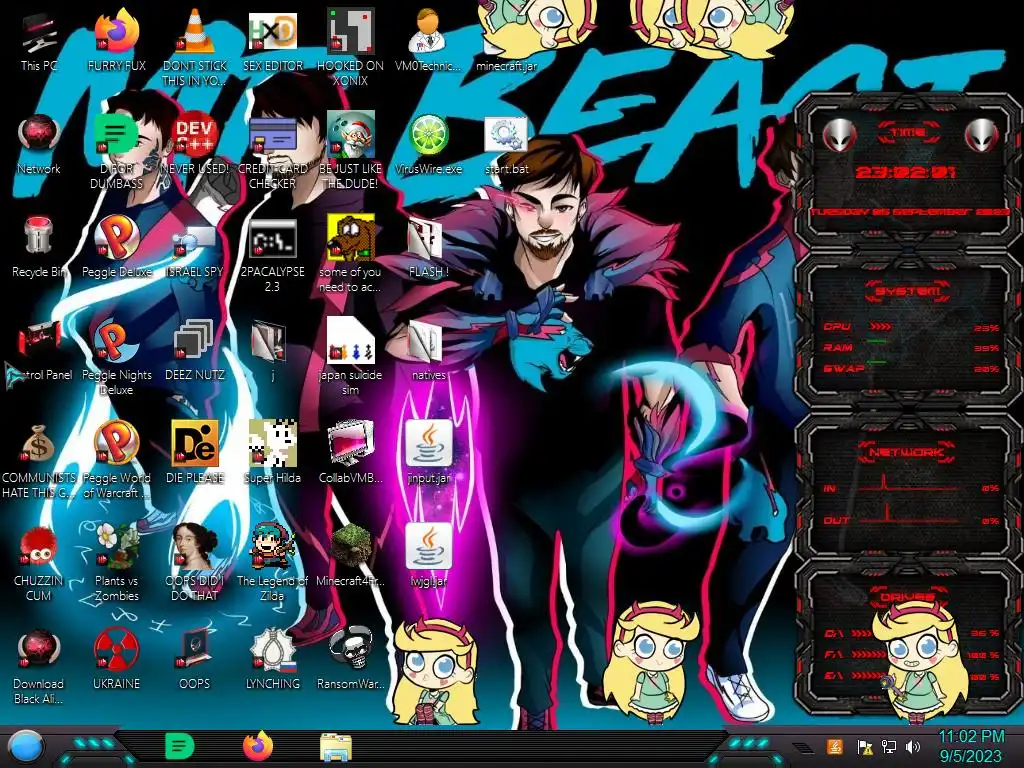Click the orange tray application icon
The width and height of the screenshot is (1024, 768).
(x=835, y=746)
